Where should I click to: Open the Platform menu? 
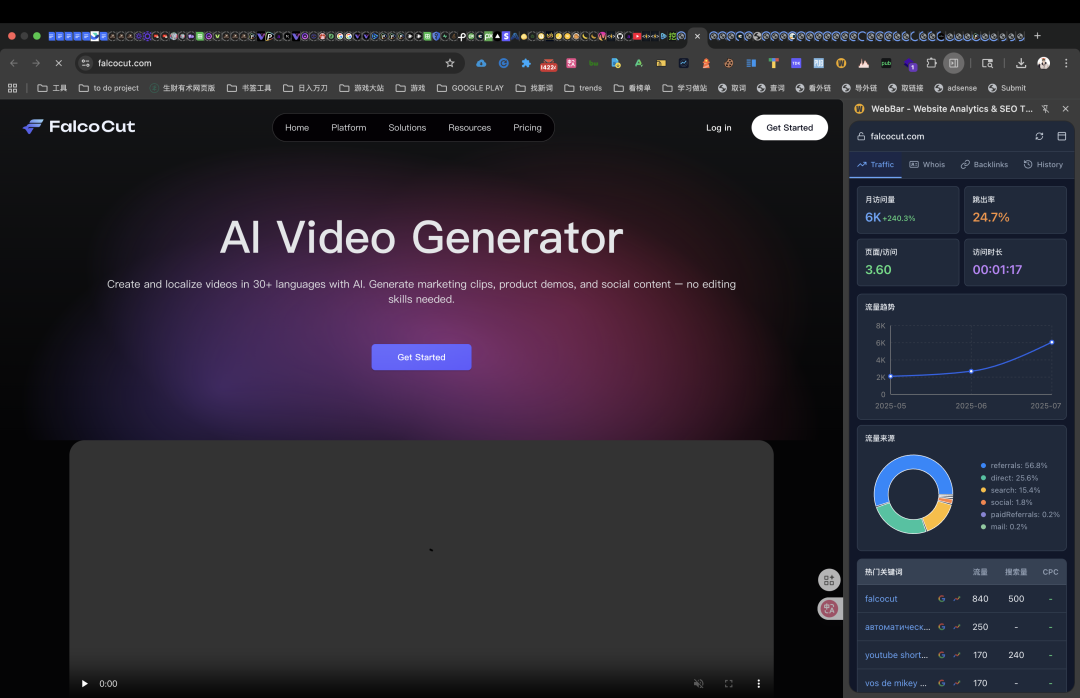(349, 127)
